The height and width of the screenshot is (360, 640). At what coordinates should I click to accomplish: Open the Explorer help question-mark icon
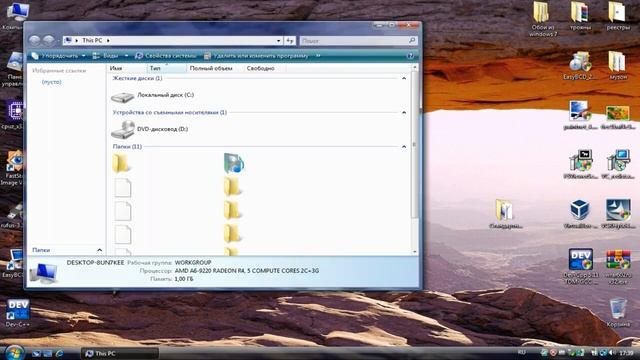(x=411, y=56)
